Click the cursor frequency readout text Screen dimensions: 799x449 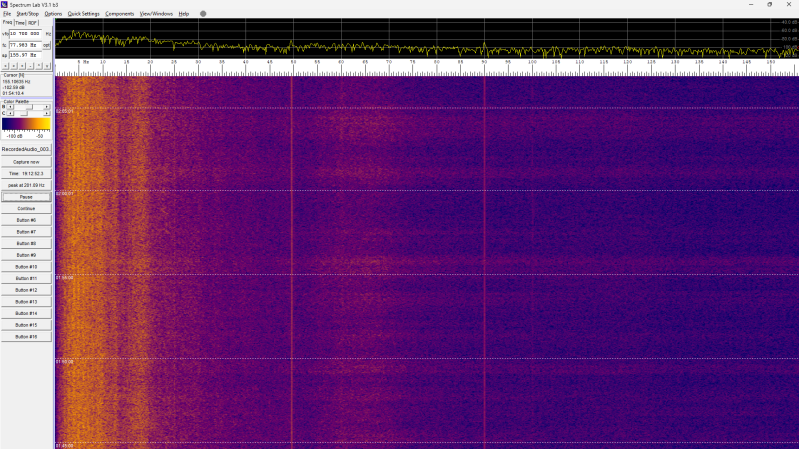point(16,82)
